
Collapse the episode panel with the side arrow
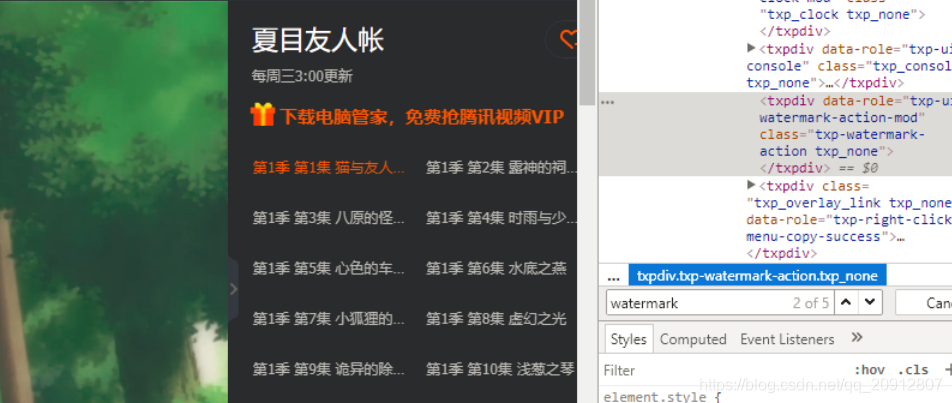pos(233,289)
